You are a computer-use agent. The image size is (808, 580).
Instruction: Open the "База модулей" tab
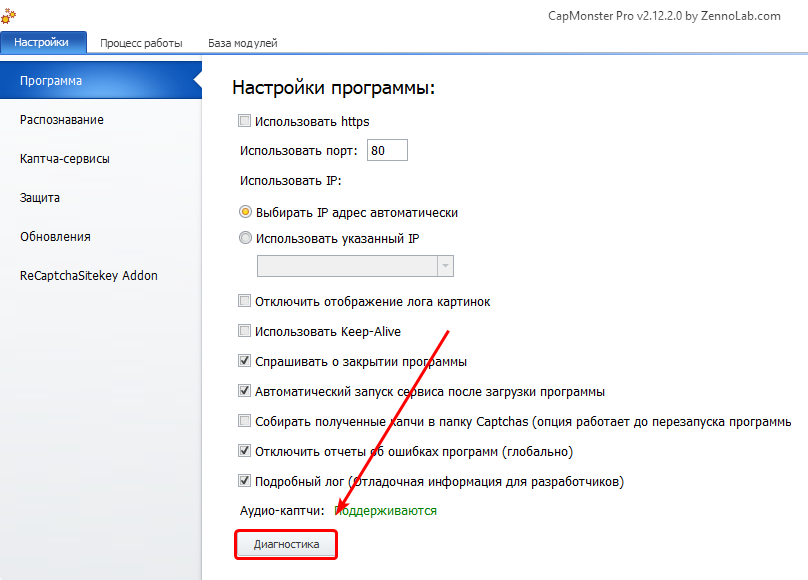242,43
